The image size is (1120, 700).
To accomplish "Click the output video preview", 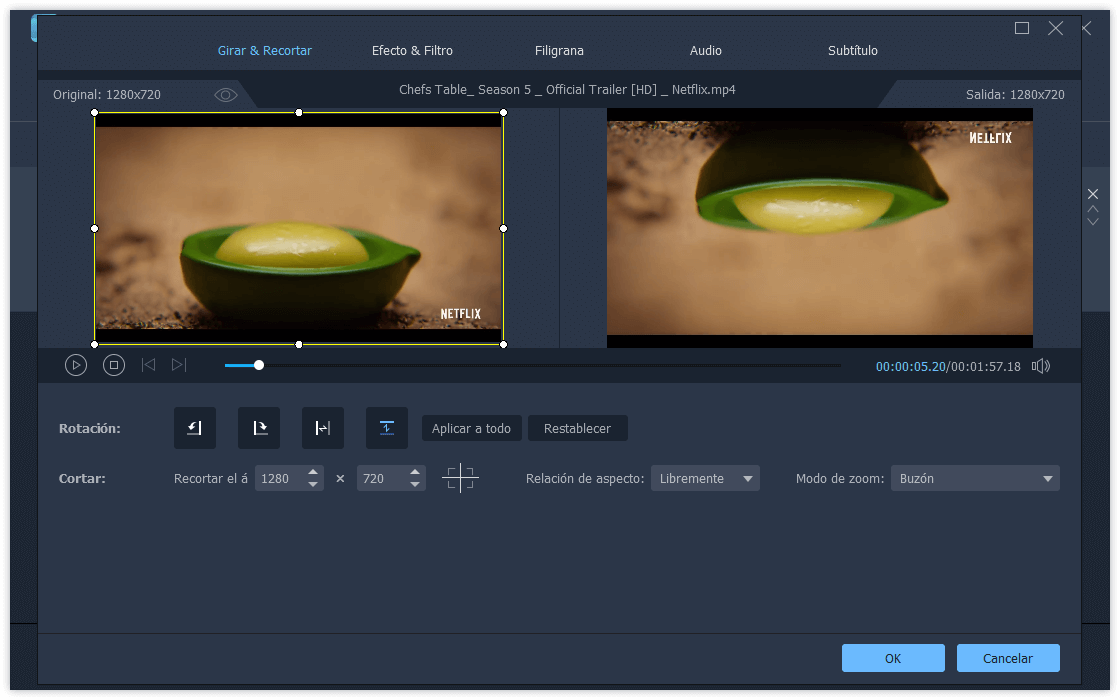I will pyautogui.click(x=820, y=228).
